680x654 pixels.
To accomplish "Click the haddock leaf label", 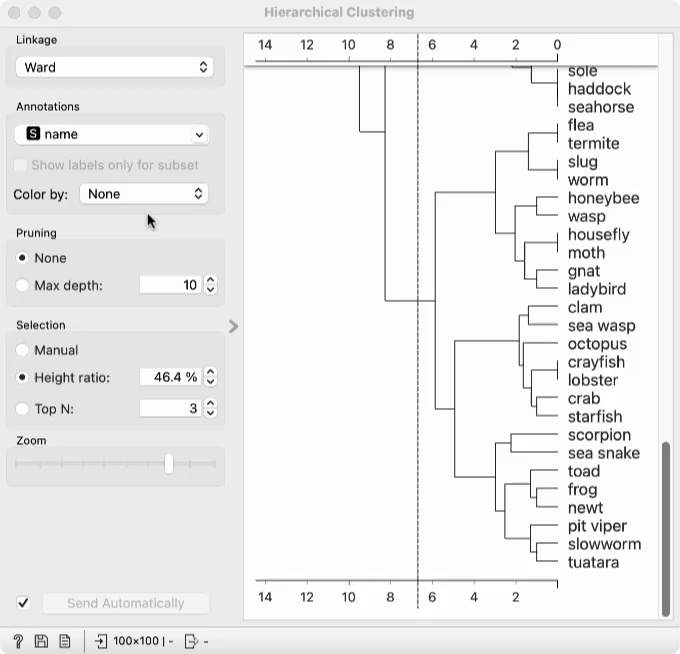I will [x=599, y=89].
